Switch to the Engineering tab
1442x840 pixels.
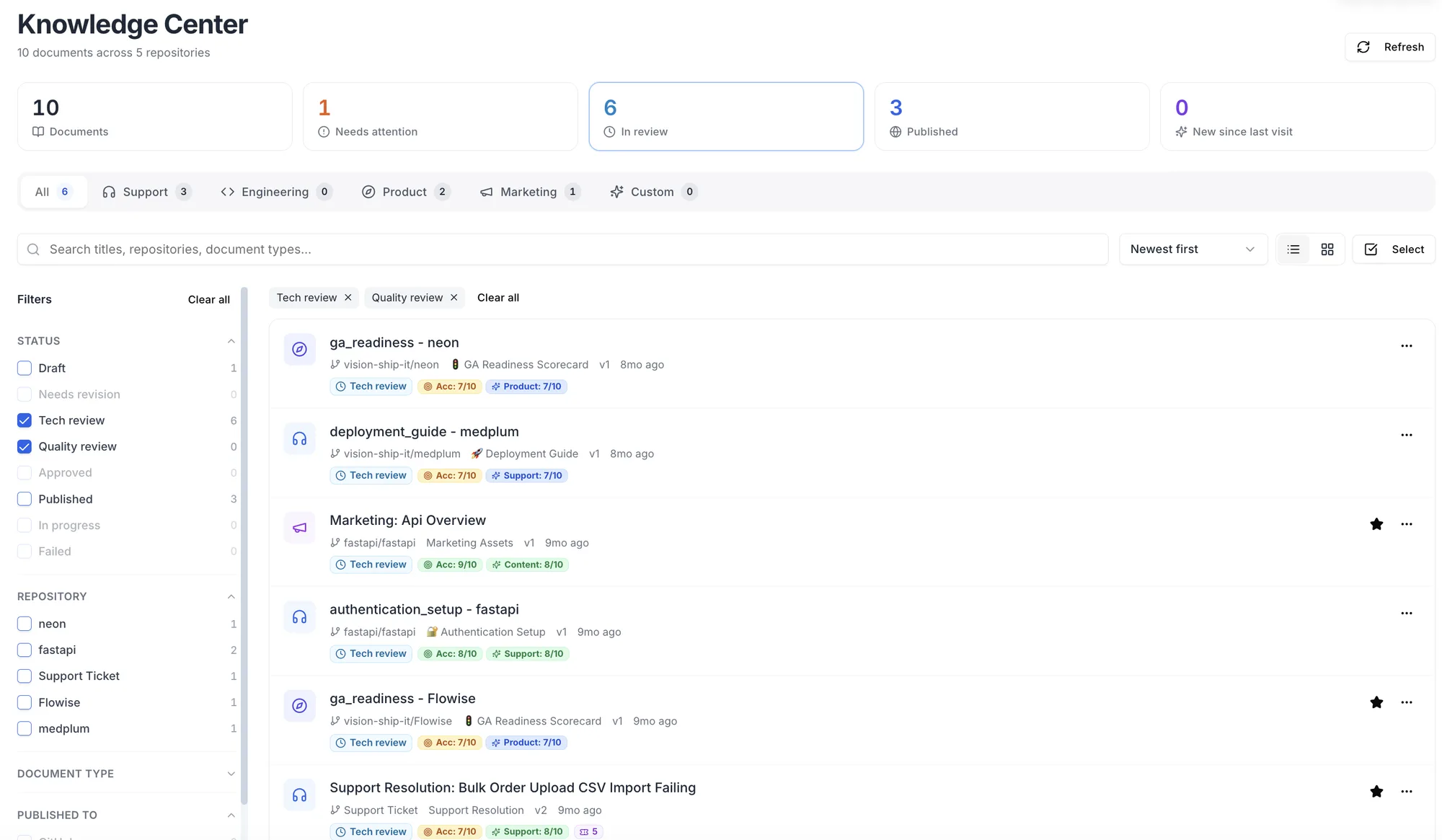275,192
